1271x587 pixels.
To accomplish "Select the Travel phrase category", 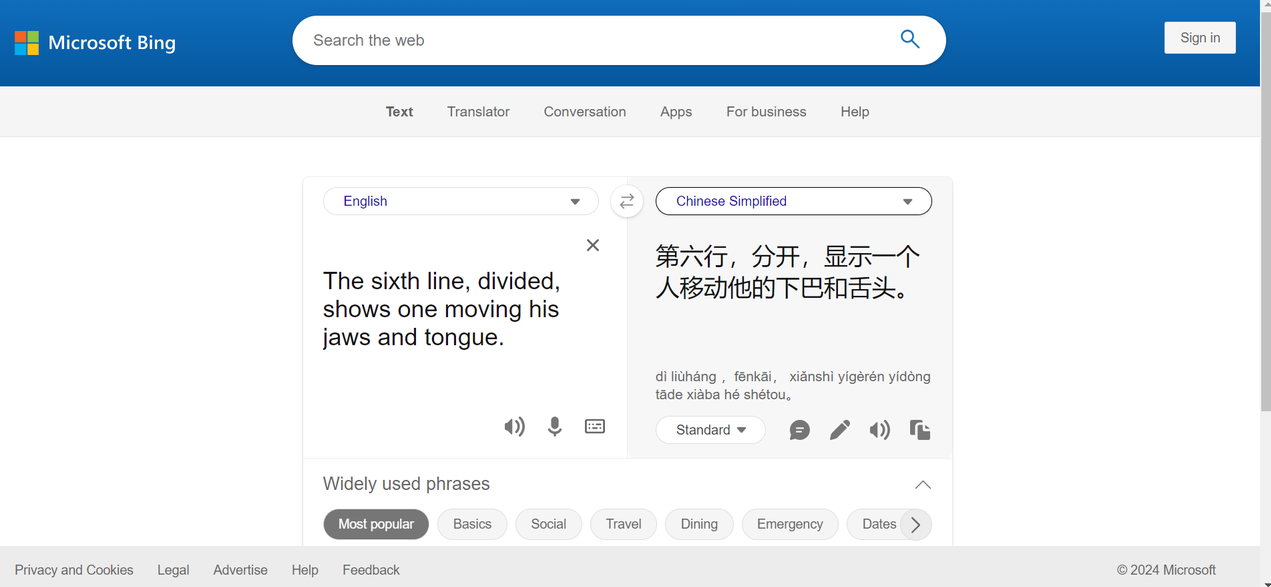I will click(624, 524).
